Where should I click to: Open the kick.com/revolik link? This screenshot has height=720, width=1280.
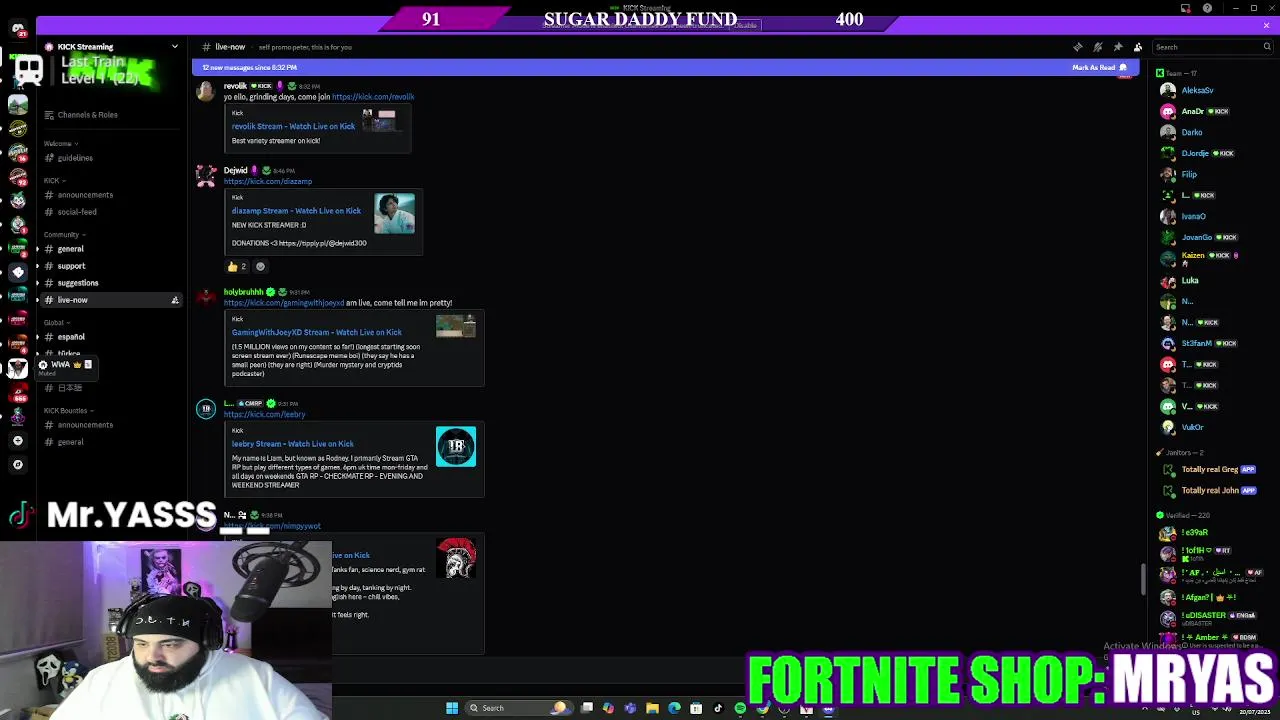click(373, 97)
